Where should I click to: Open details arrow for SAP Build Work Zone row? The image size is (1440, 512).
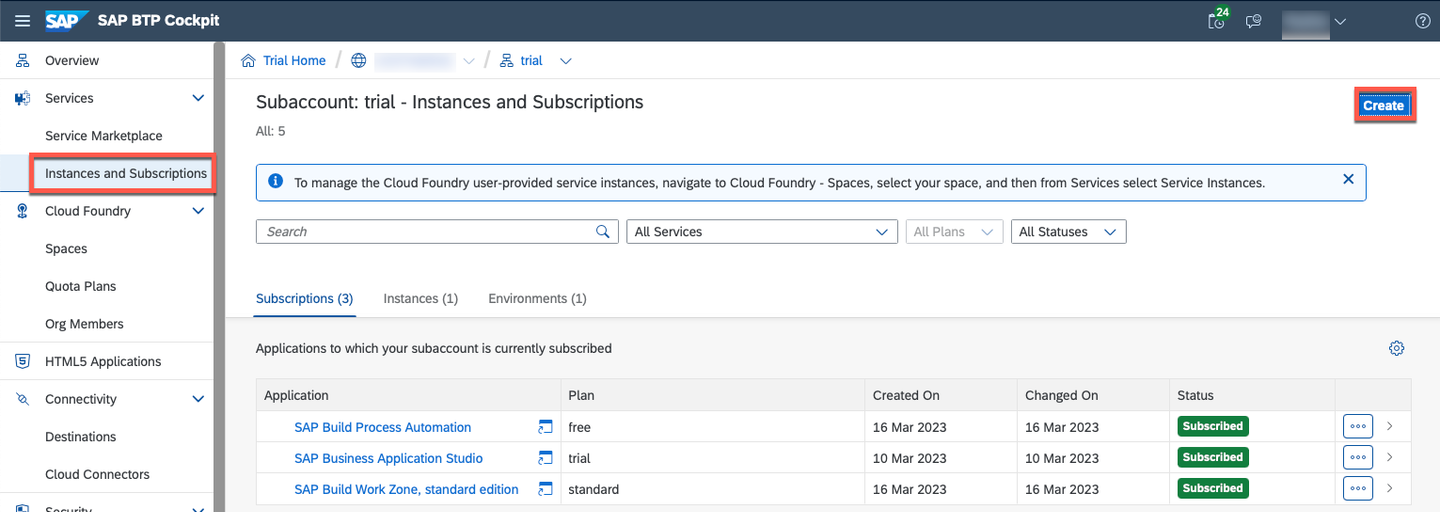tap(1390, 488)
